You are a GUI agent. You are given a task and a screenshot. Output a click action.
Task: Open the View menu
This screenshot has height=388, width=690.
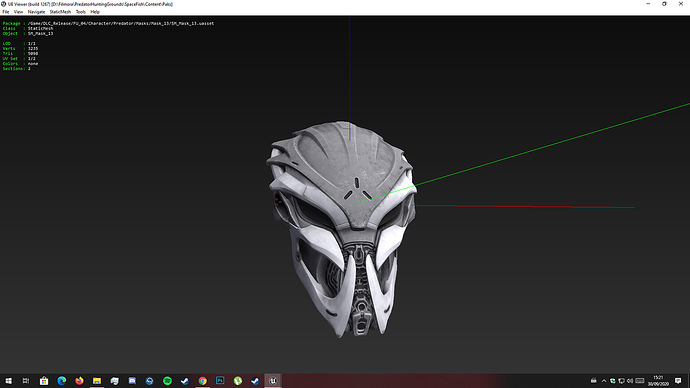pos(18,12)
